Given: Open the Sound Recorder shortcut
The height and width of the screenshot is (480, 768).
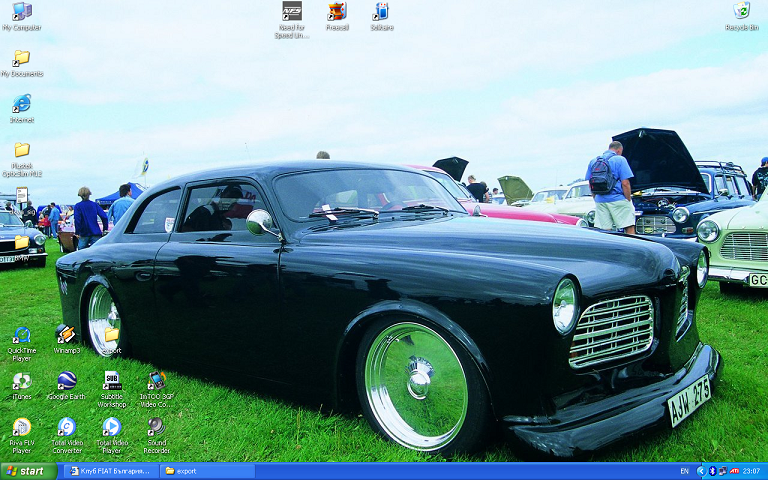Looking at the screenshot, I should [x=156, y=427].
